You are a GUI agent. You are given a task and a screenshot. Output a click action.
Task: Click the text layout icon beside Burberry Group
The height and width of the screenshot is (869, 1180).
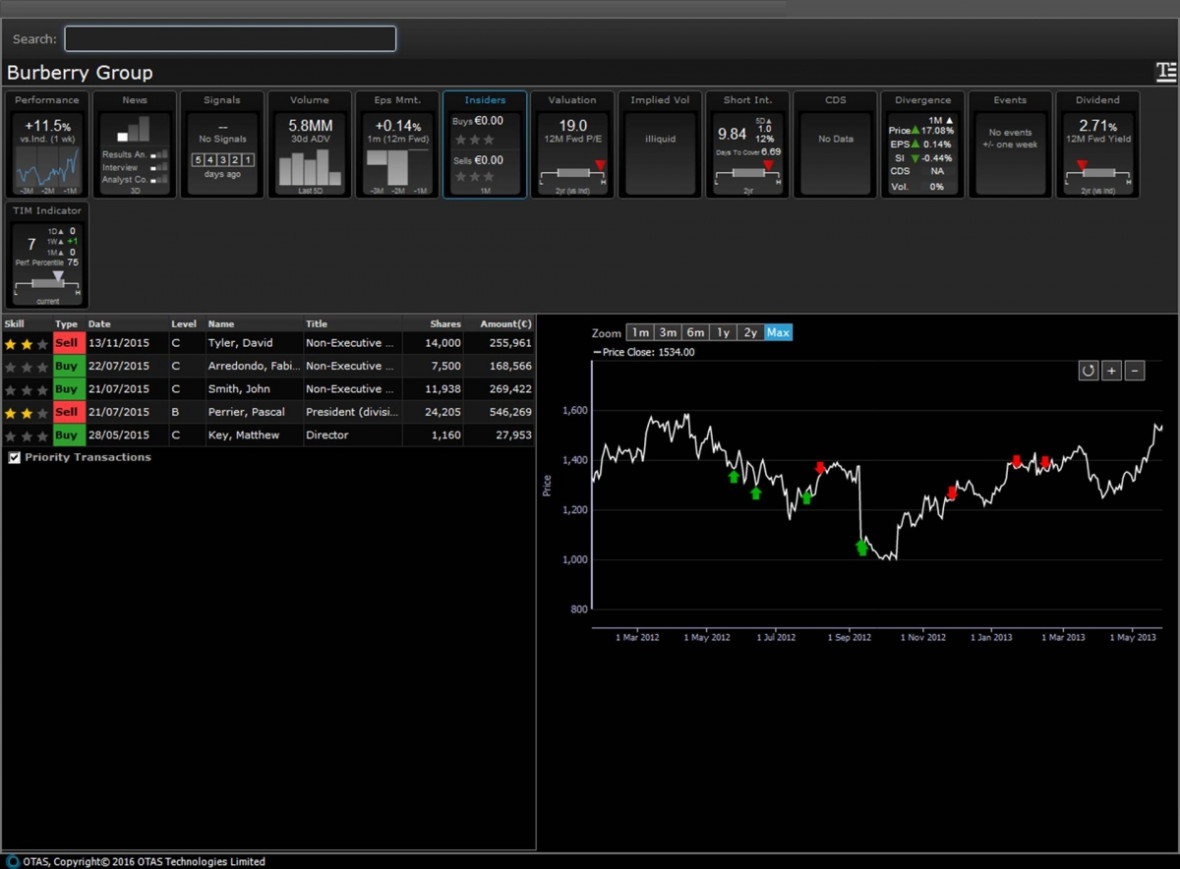(x=1166, y=72)
